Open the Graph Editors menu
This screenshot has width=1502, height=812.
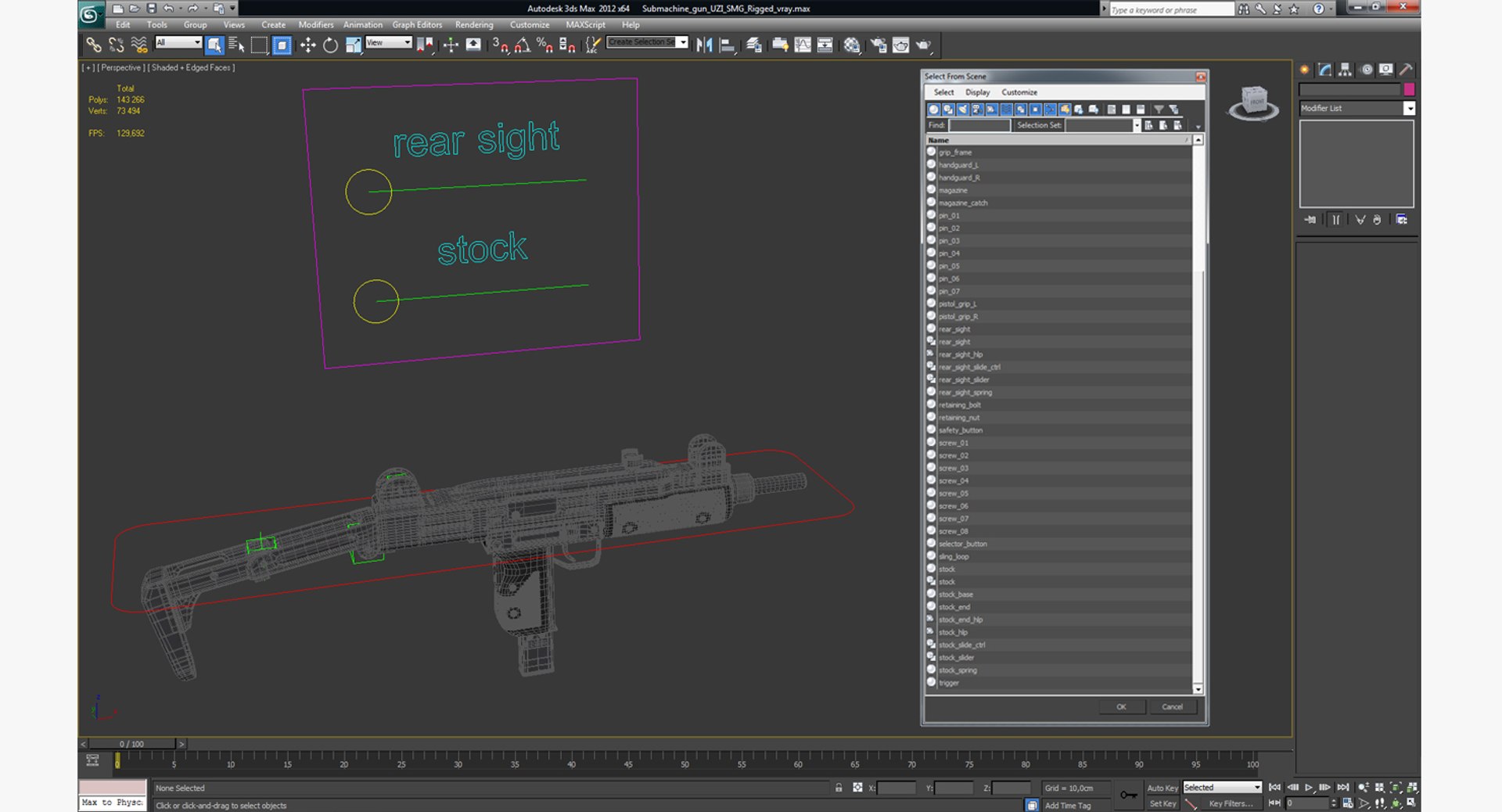(417, 25)
